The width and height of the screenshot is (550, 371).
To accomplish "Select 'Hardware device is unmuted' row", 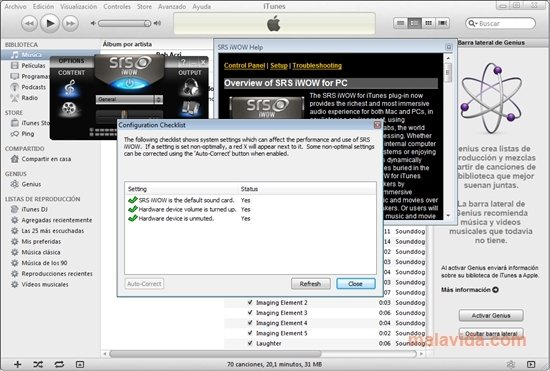I will tap(250, 218).
